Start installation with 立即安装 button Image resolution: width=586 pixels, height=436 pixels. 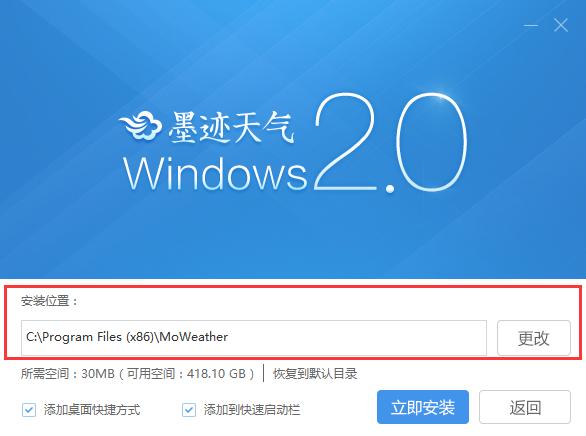423,407
